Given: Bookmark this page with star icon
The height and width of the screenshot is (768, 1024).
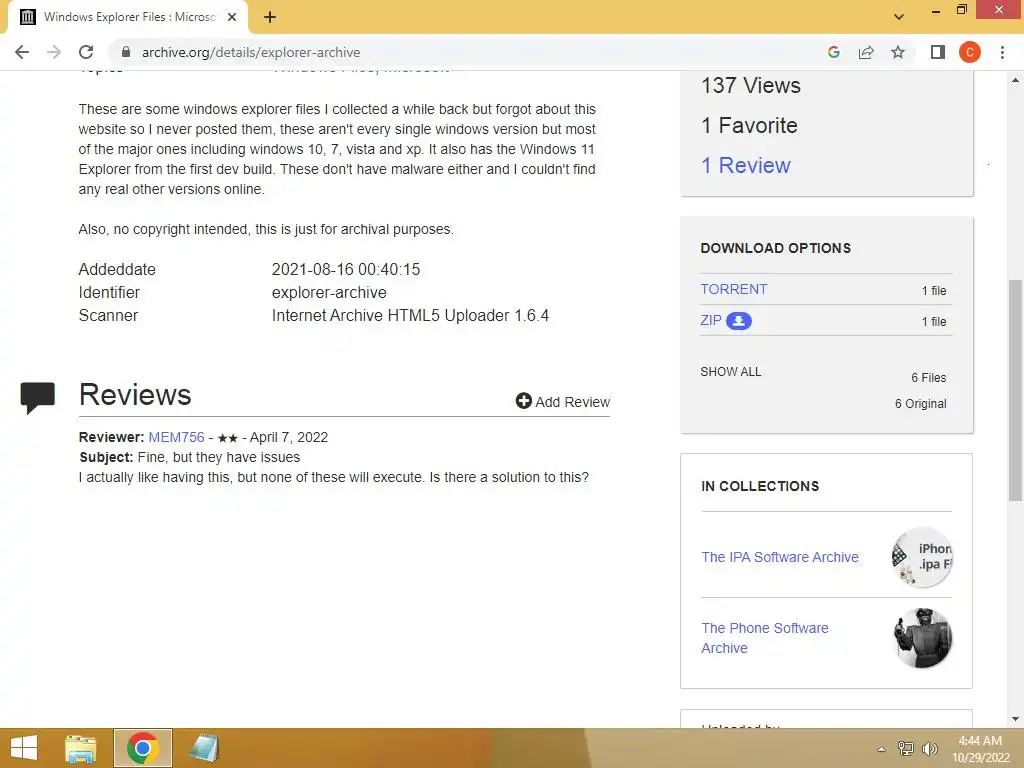Looking at the screenshot, I should tap(898, 52).
